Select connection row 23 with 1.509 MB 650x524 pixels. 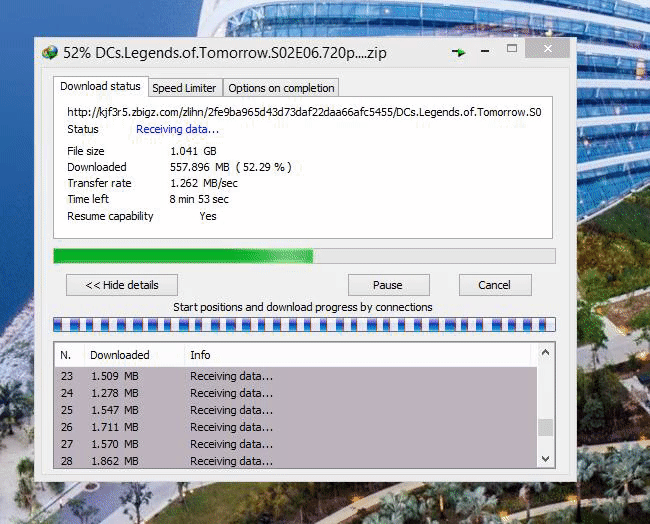click(296, 376)
